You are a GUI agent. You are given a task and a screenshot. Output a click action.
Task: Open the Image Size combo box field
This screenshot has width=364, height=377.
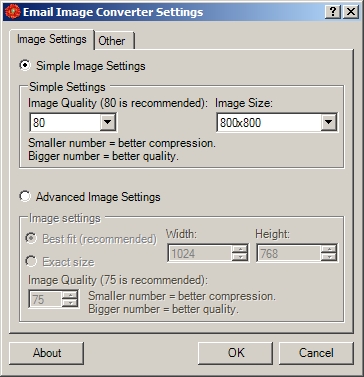pos(277,123)
